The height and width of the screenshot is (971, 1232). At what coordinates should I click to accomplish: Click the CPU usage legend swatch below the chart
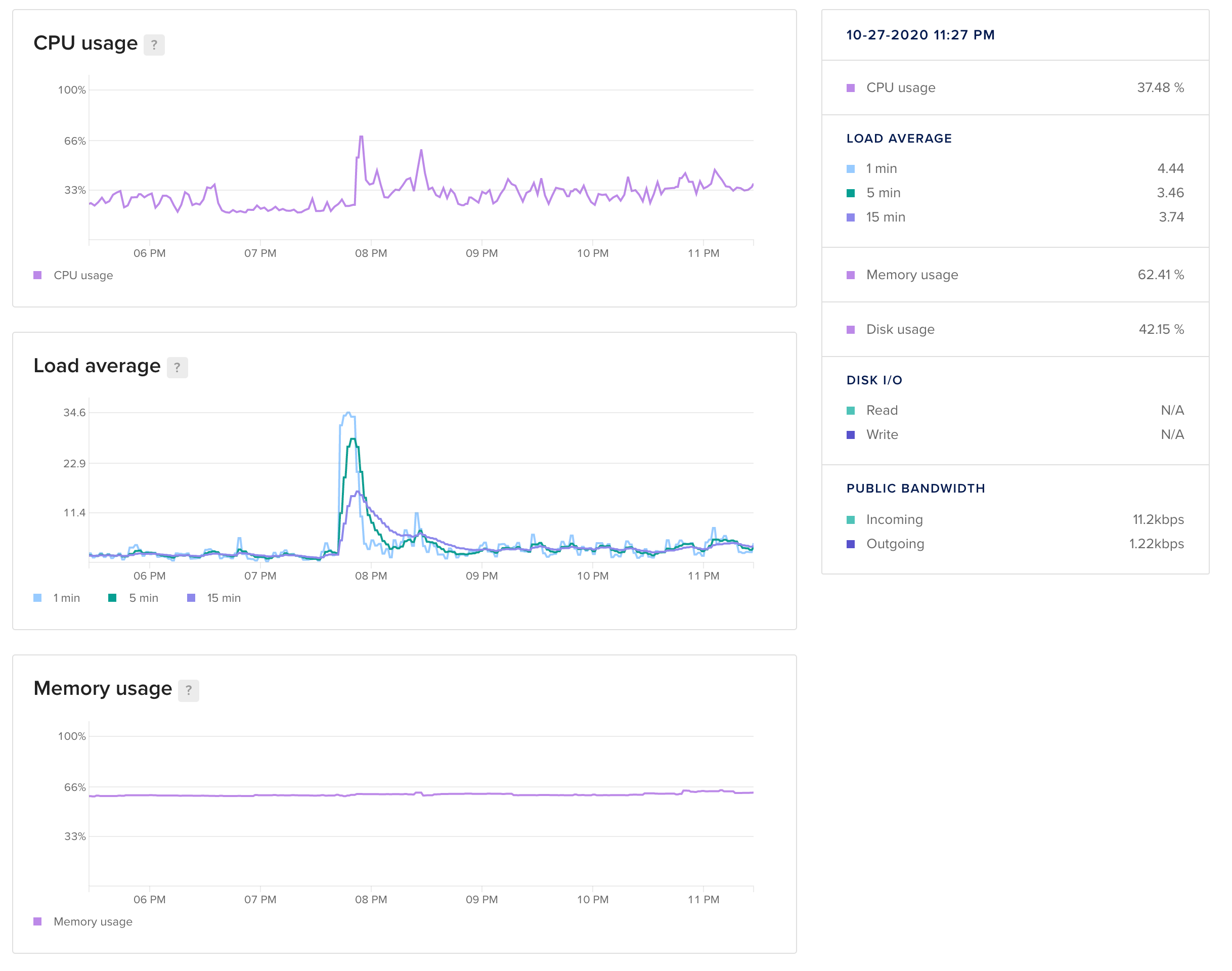click(x=37, y=275)
